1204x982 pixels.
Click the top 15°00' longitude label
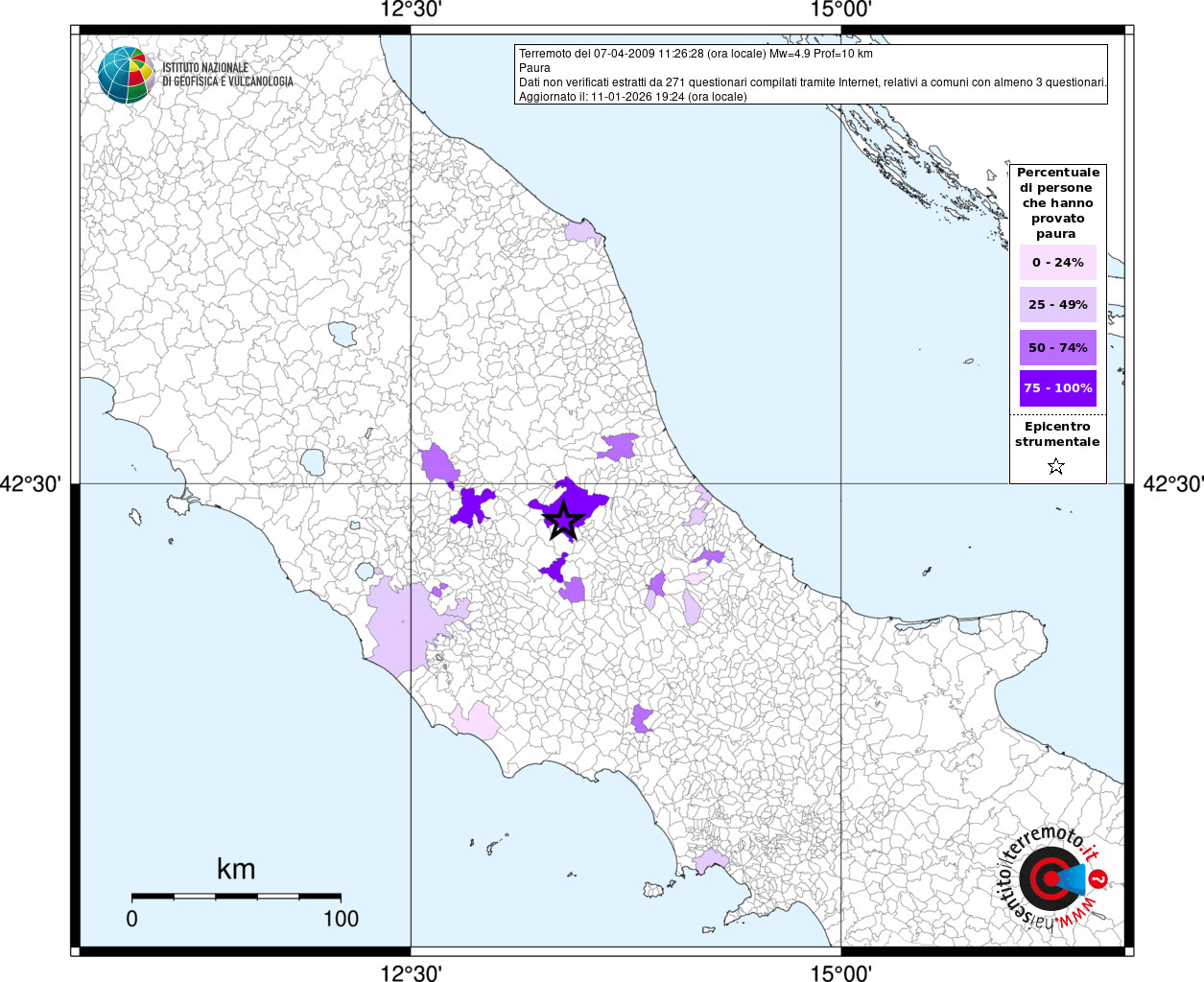pos(840,11)
